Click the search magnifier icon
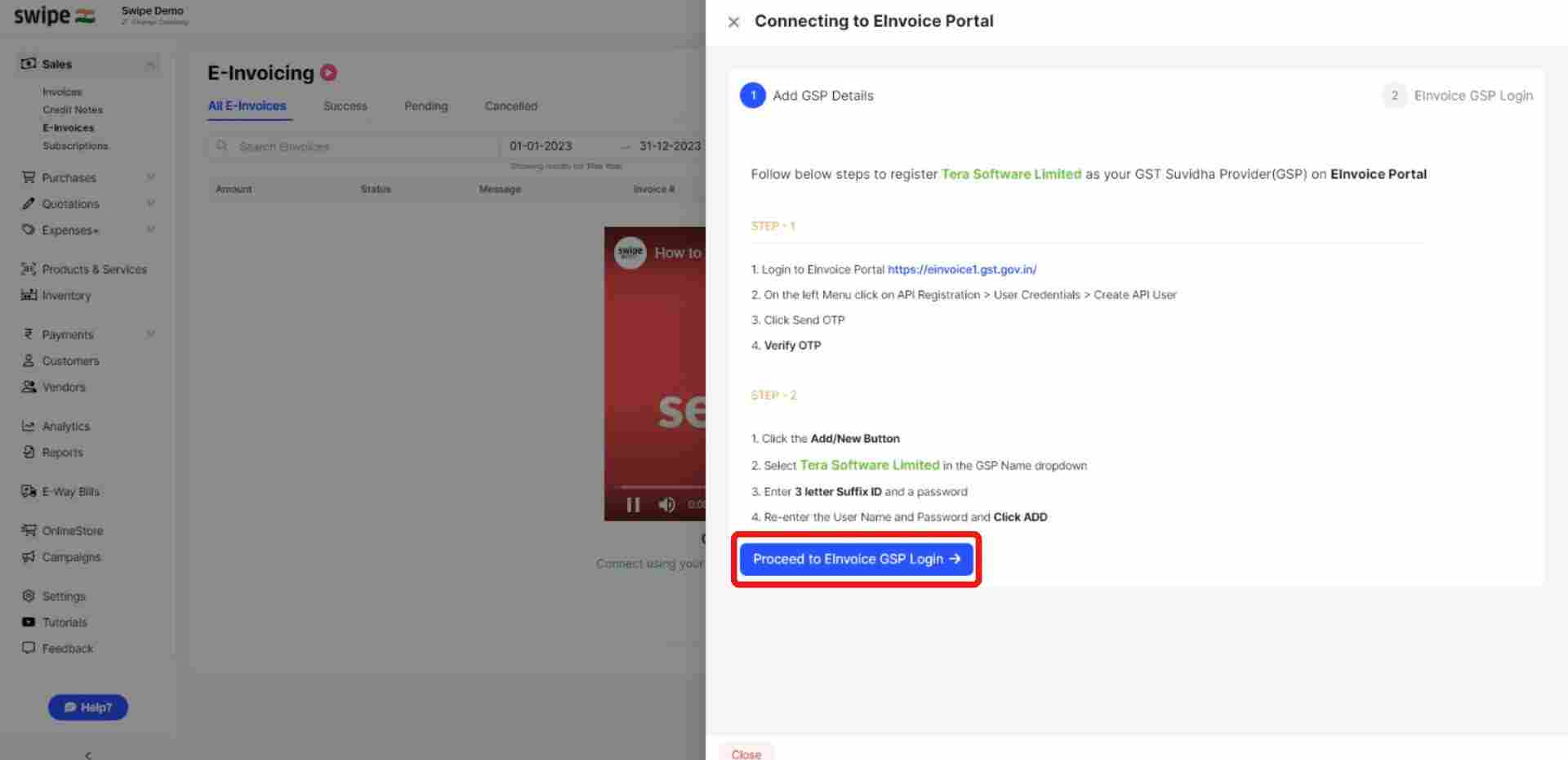The height and width of the screenshot is (760, 1568). point(221,146)
